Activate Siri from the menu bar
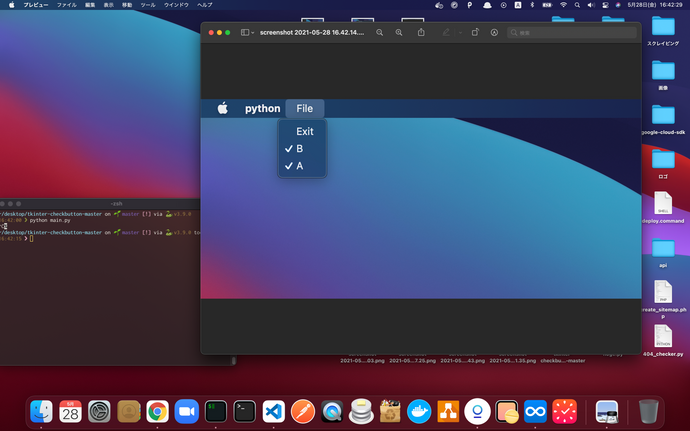Screen dimensions: 690x431 pyautogui.click(x=618, y=5)
